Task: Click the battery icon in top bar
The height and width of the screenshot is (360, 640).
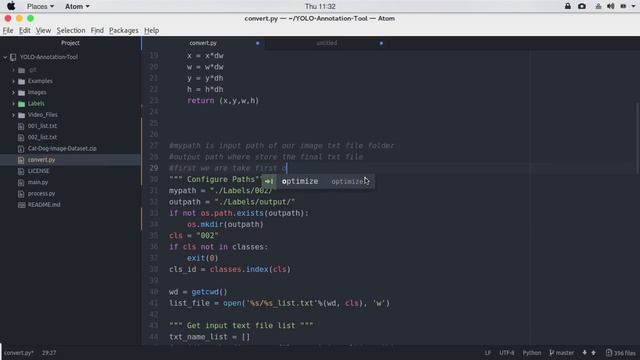Action: [x=623, y=6]
